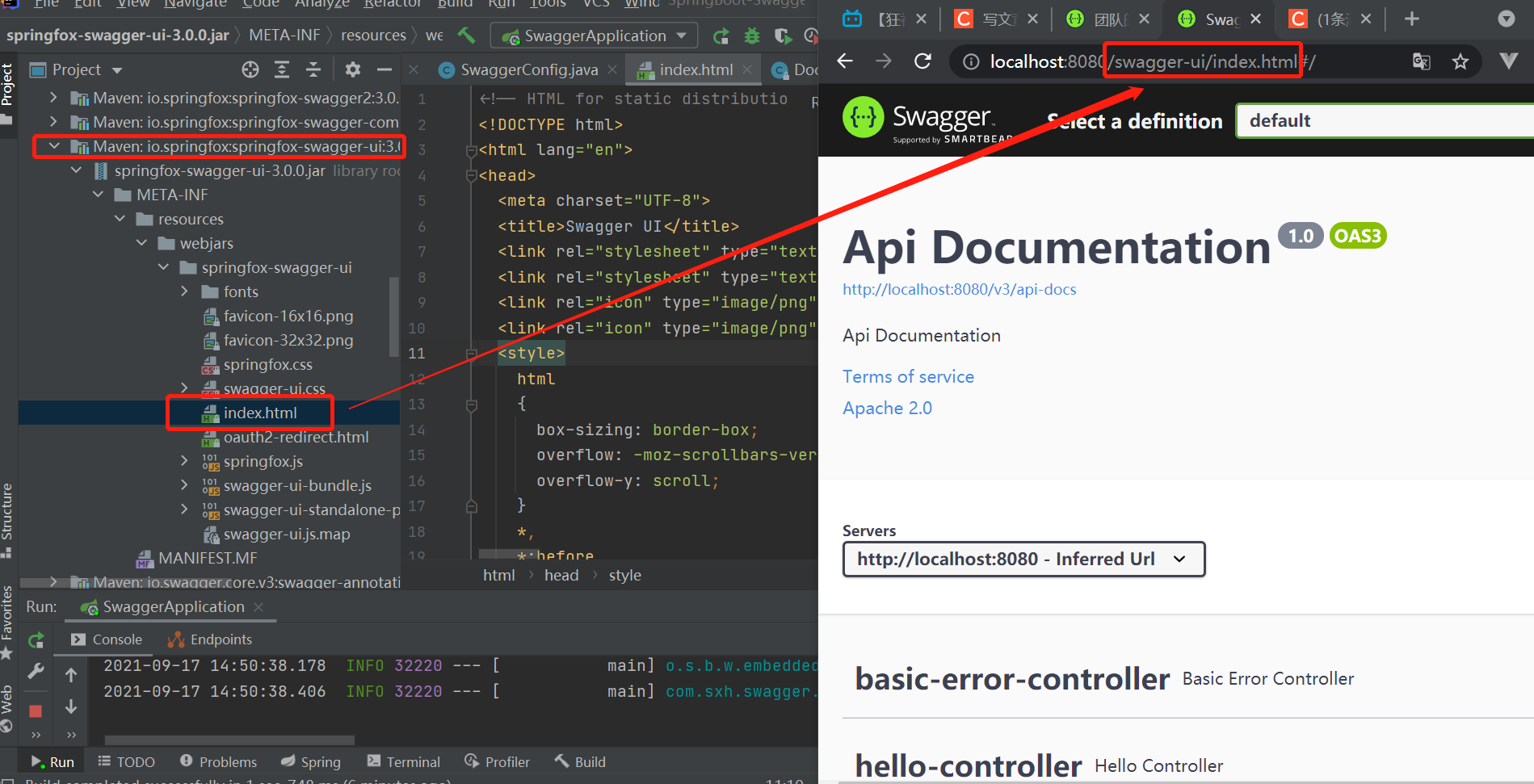Click the Project tree vertical scrollbar

[394, 317]
